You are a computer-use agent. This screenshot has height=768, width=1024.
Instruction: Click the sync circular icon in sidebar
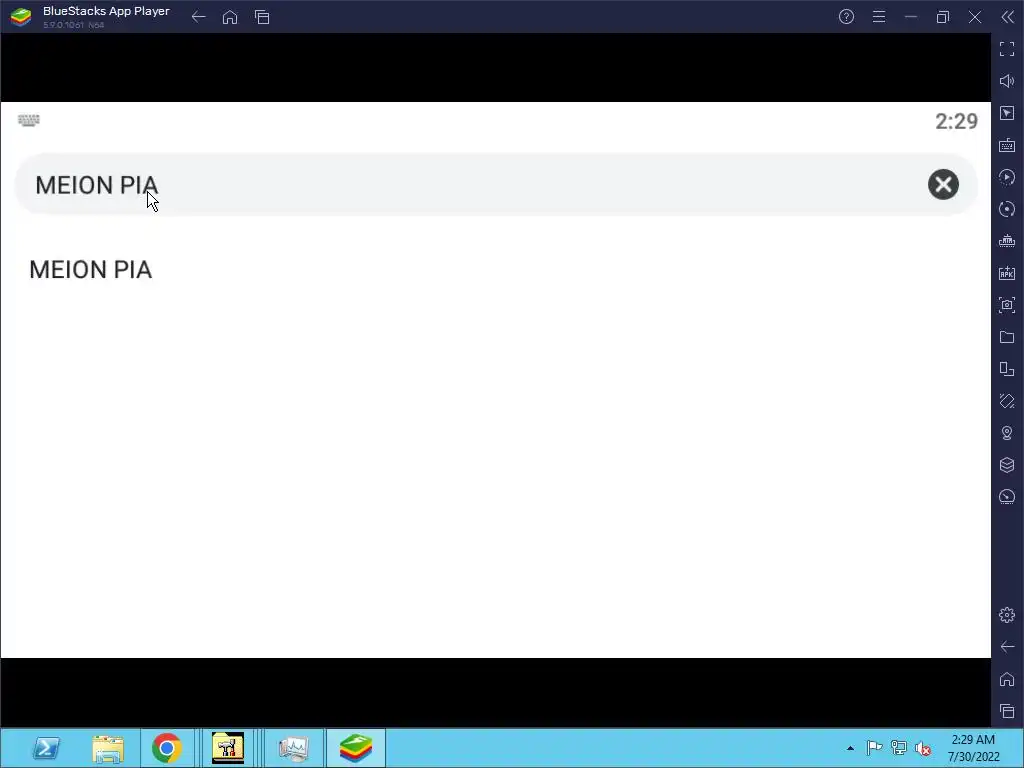[1007, 209]
